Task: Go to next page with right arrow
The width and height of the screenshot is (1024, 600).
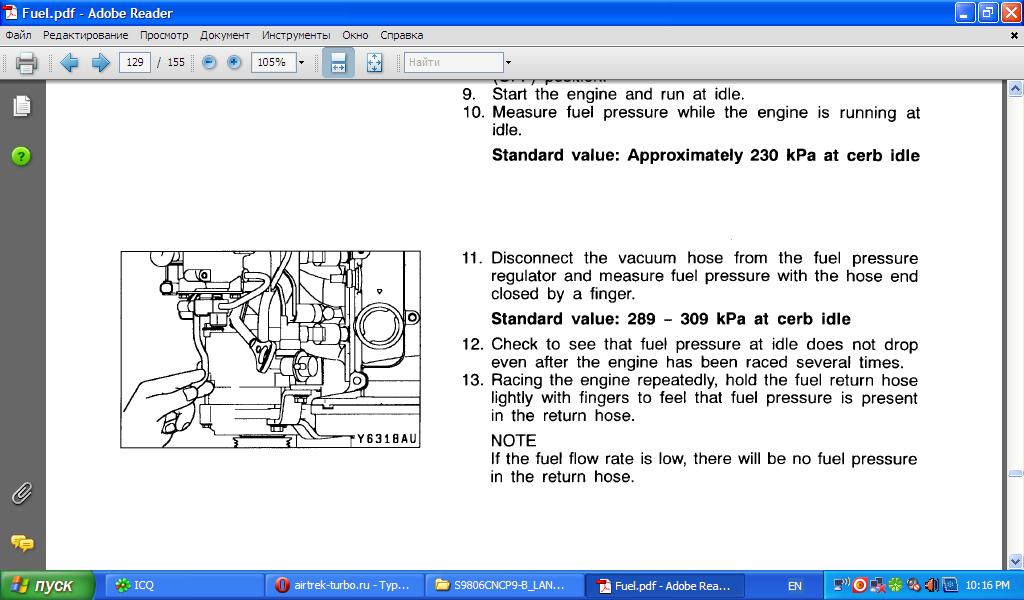Action: [x=100, y=63]
